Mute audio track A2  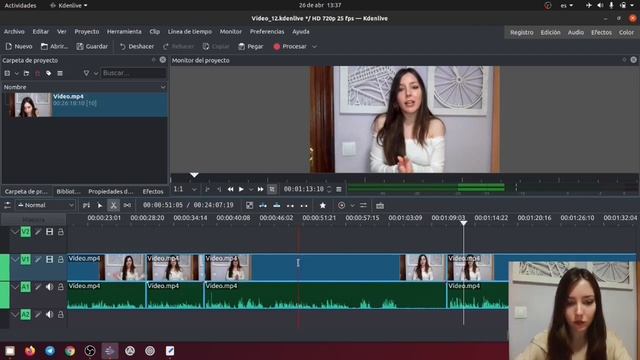pos(49,315)
